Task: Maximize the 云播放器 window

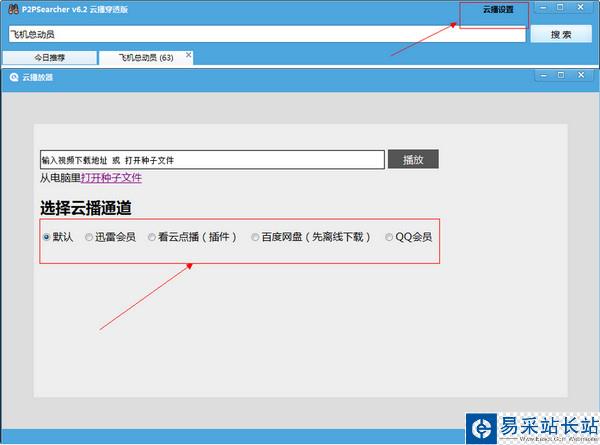Action: (561, 75)
